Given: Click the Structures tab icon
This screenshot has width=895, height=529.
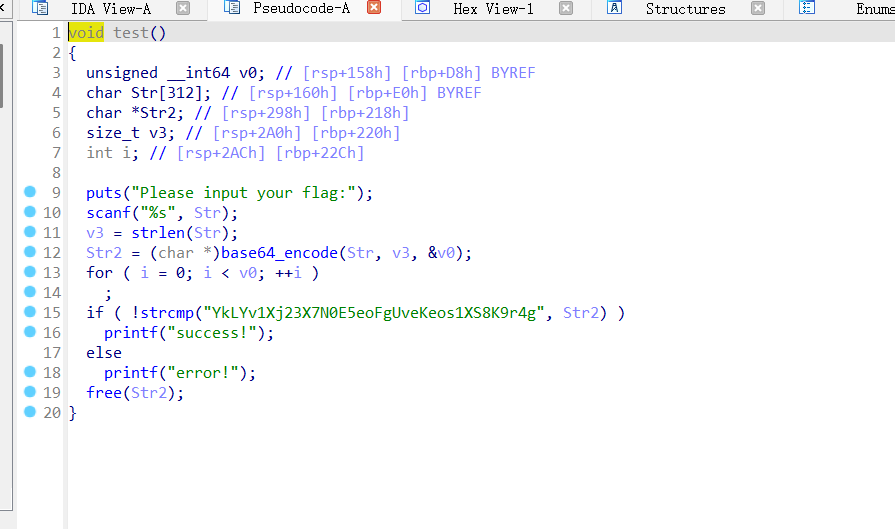Looking at the screenshot, I should point(614,7).
